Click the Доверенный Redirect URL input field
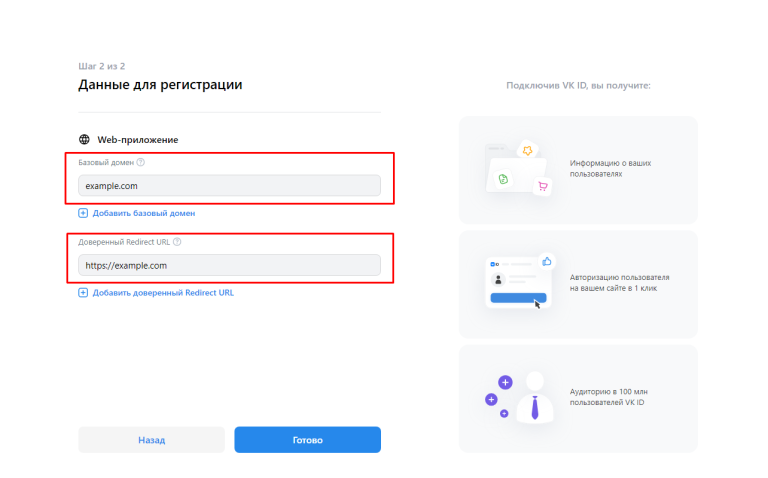Viewport: 768px width, 478px height. click(229, 265)
